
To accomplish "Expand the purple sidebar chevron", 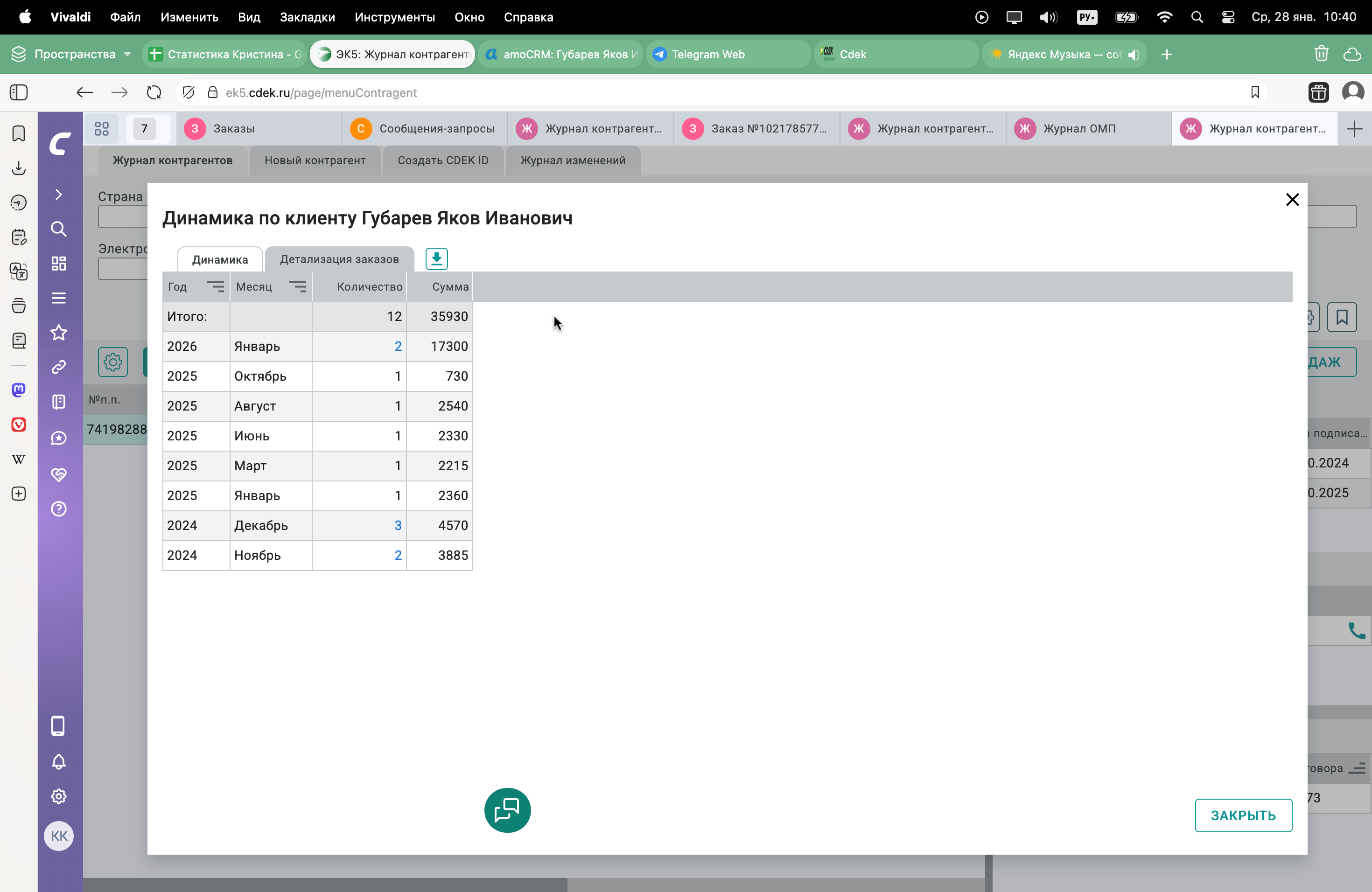I will pyautogui.click(x=59, y=194).
